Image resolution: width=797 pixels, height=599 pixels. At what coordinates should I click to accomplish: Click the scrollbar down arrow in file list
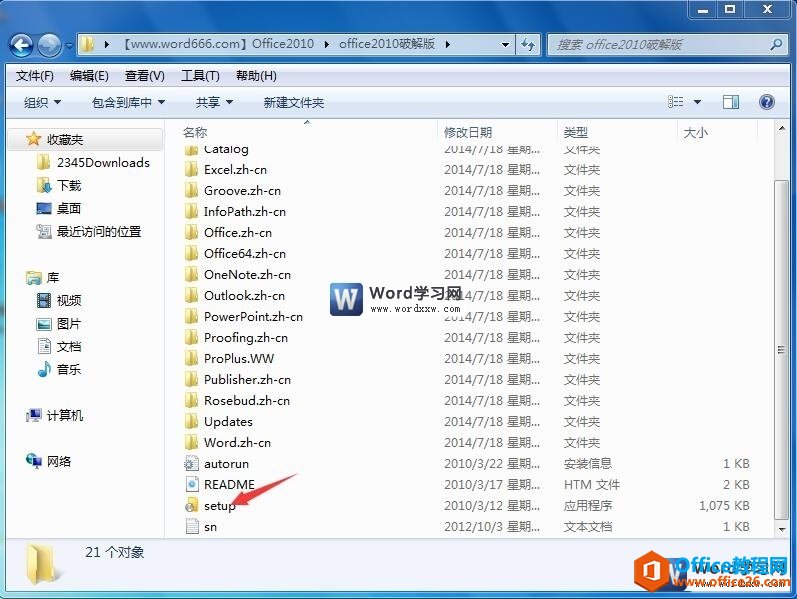click(x=781, y=529)
